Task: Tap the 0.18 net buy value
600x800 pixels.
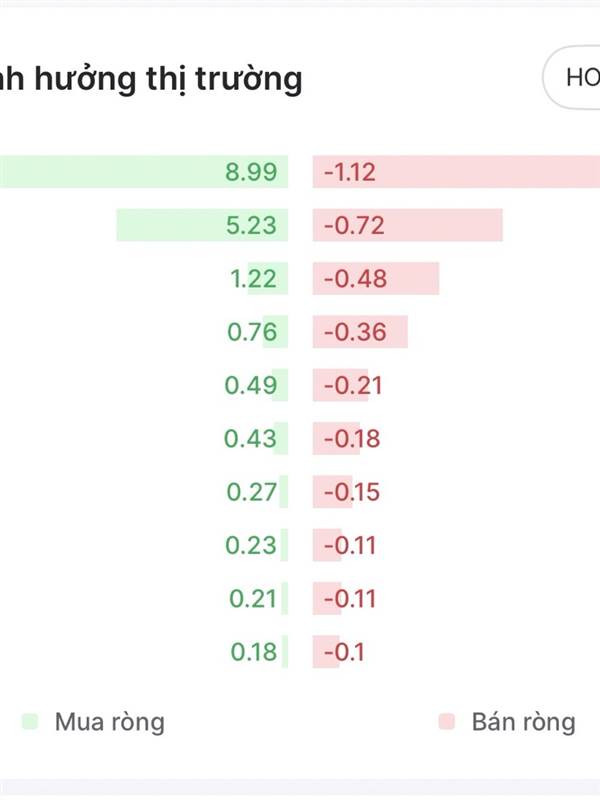Action: tap(253, 652)
